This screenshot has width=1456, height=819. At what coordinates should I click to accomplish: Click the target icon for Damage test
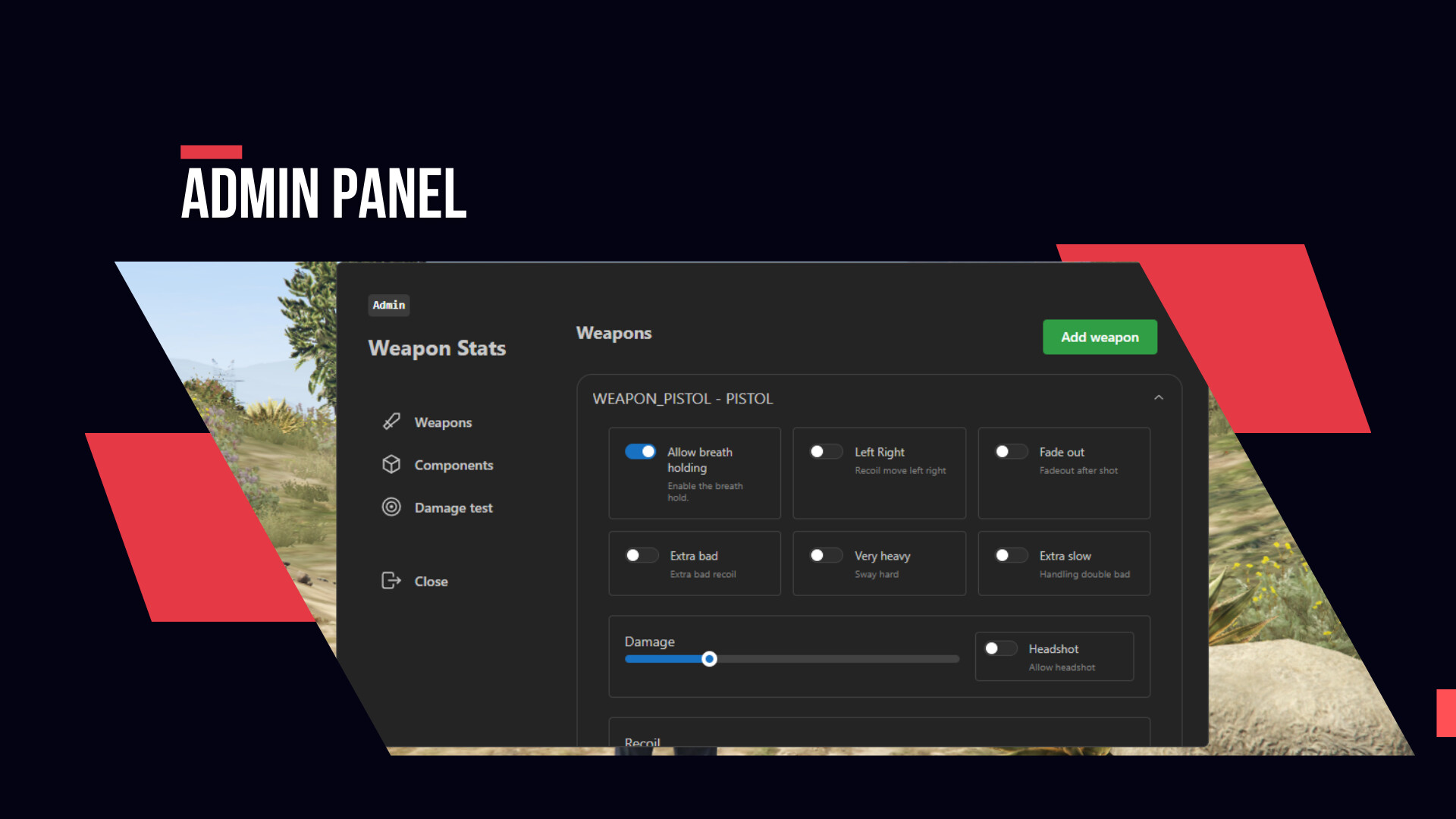pos(391,507)
